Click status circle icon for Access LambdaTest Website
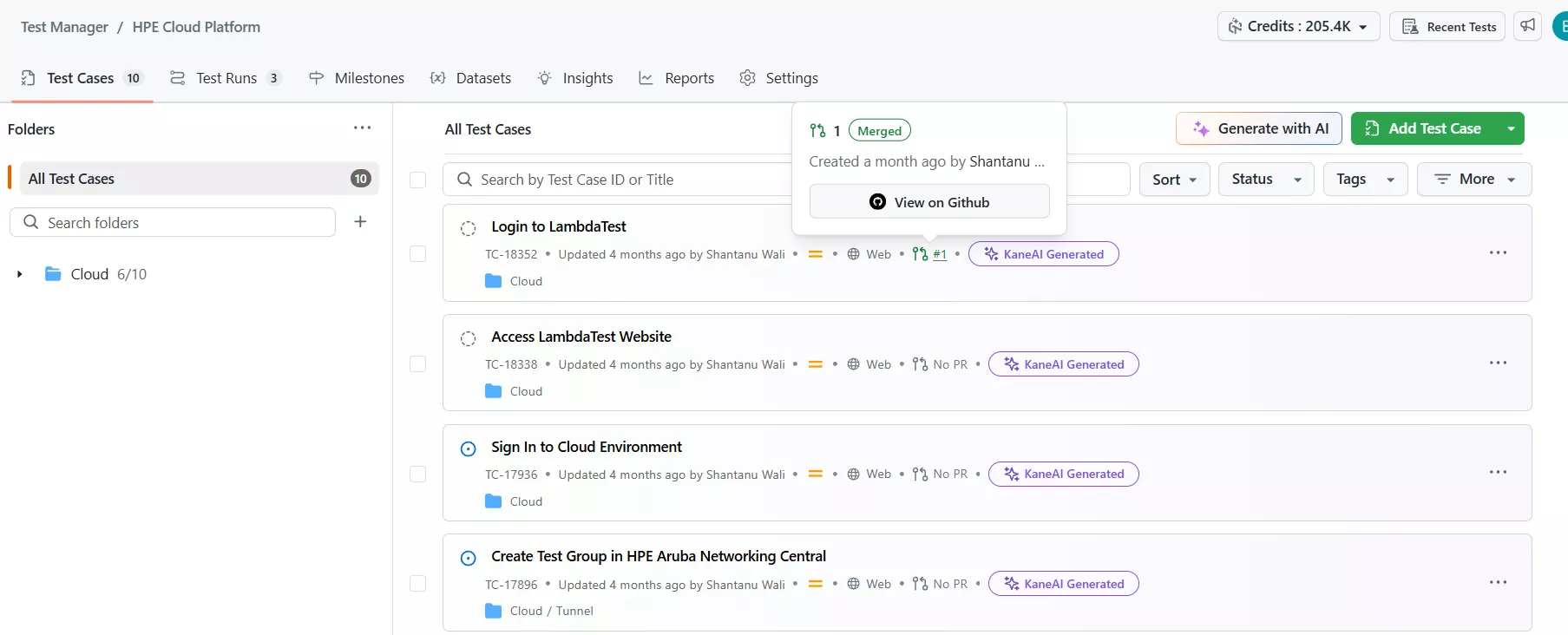This screenshot has width=1568, height=635. tap(468, 338)
